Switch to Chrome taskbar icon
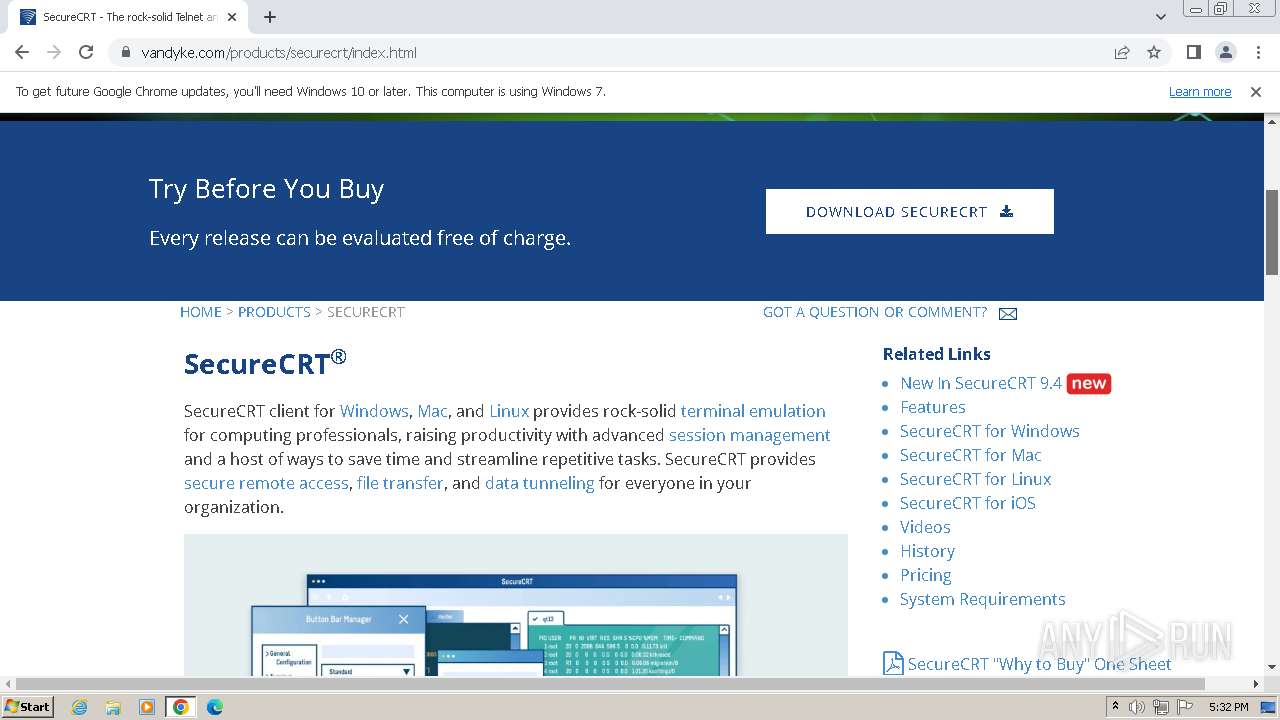Screen dimensions: 1280x720 (180, 707)
